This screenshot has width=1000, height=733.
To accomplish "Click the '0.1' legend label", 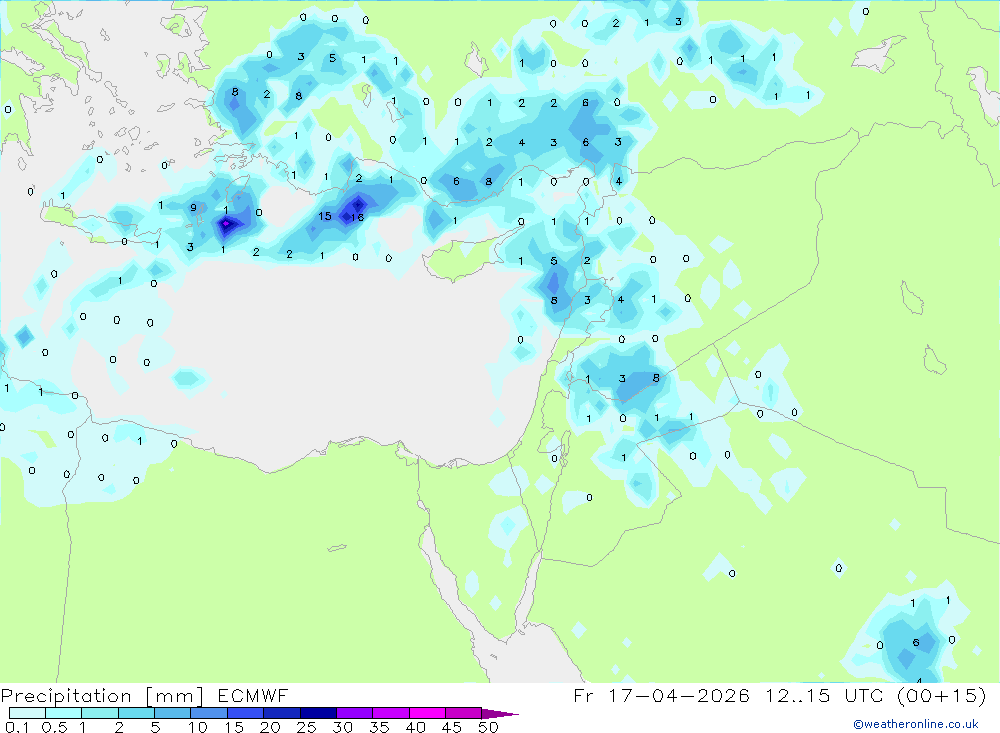I will (x=17, y=727).
